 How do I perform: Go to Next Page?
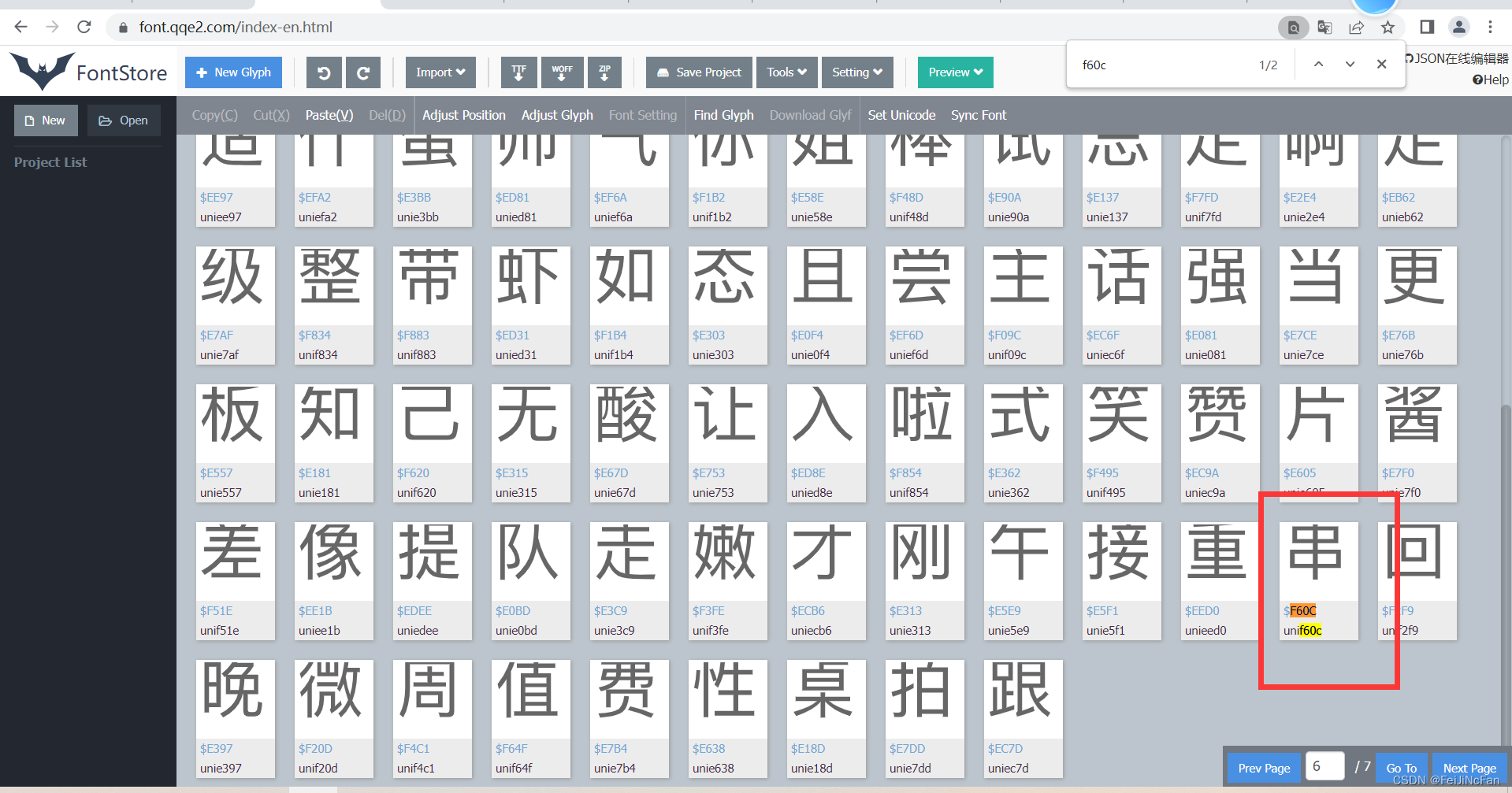(1469, 768)
